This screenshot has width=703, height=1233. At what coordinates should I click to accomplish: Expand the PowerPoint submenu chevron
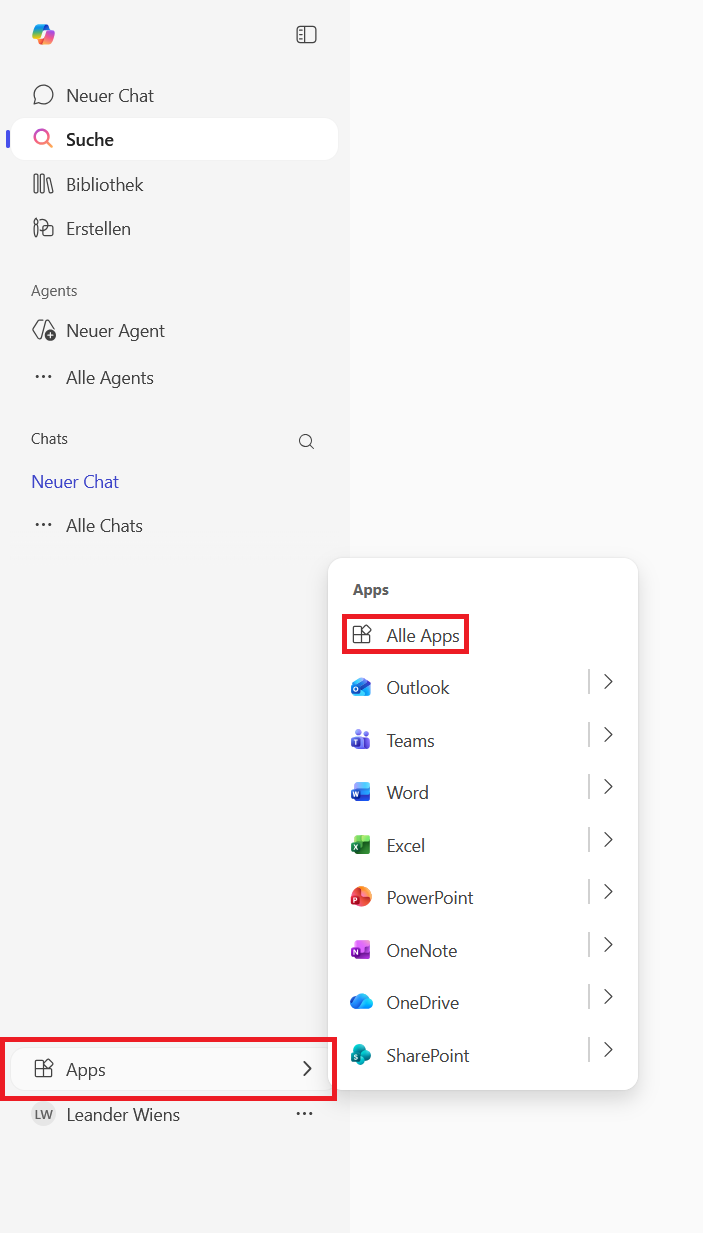607,892
